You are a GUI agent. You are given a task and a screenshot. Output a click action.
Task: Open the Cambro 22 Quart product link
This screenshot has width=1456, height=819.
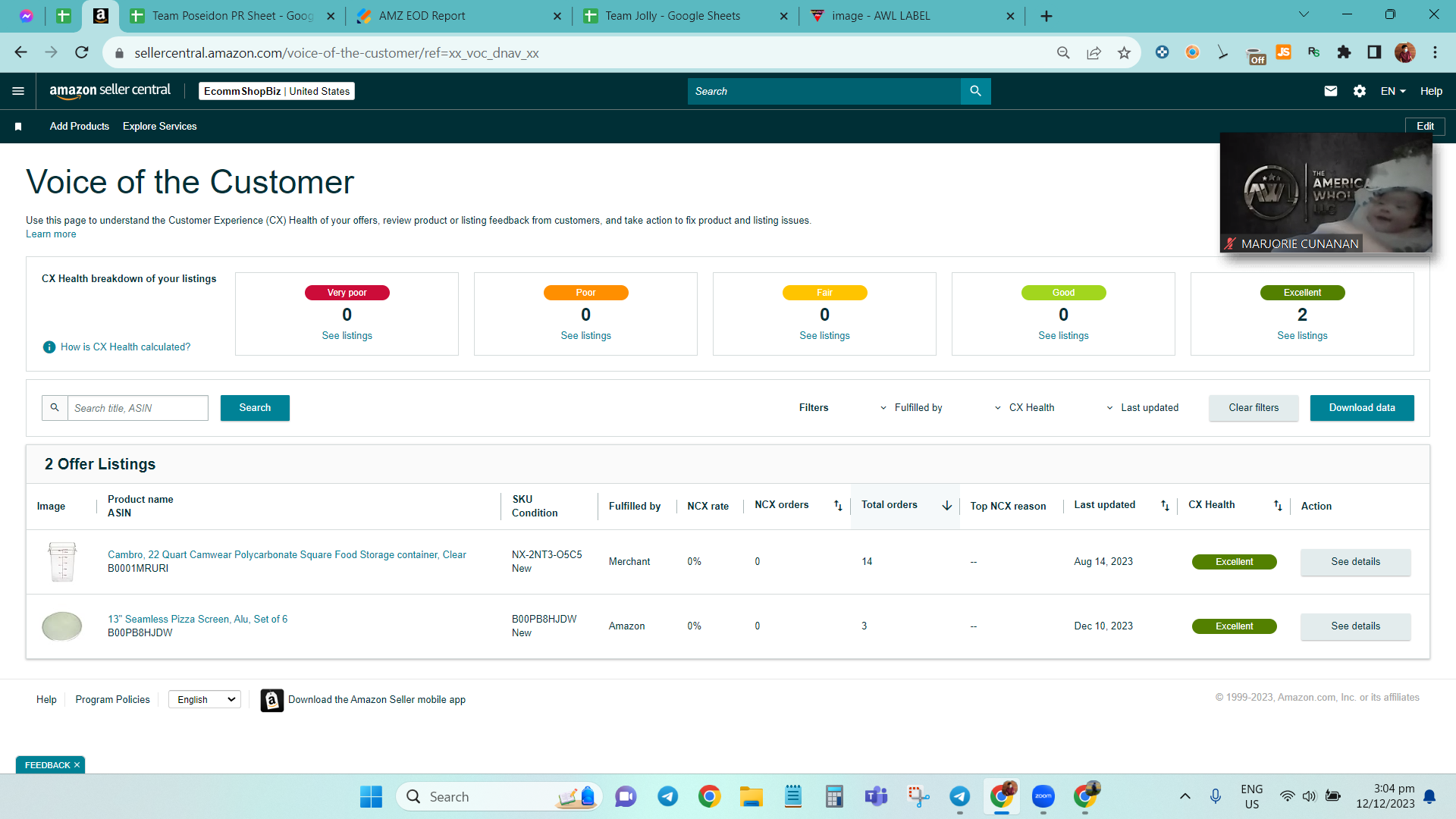coord(287,555)
